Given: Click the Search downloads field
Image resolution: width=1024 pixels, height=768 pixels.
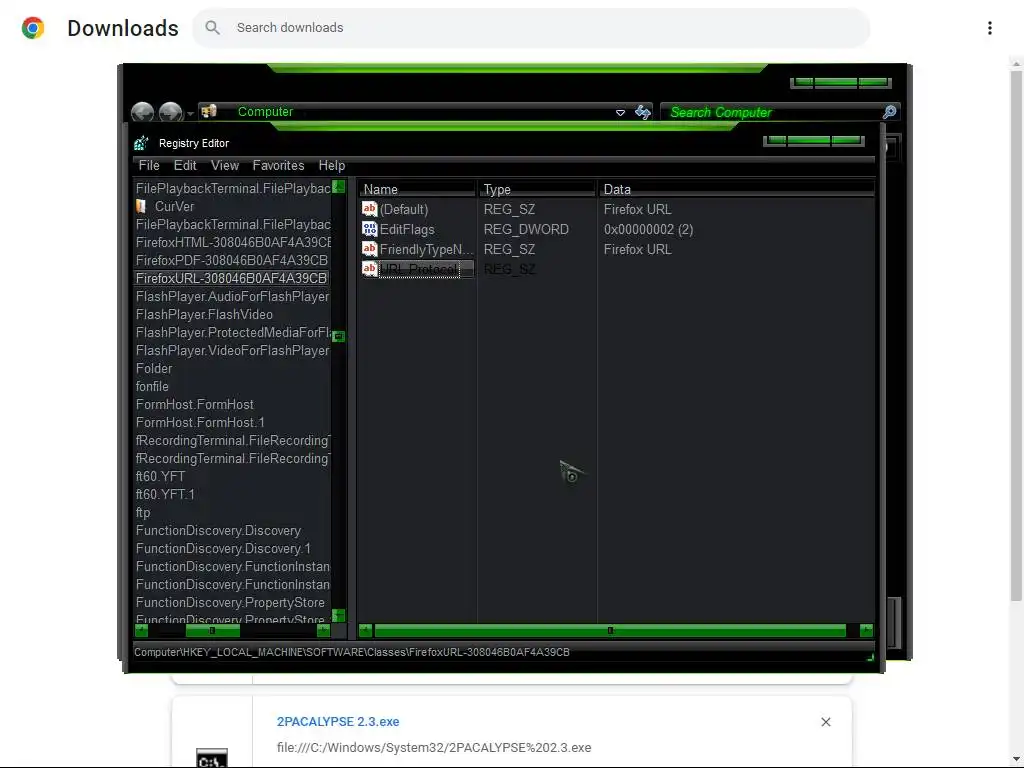Looking at the screenshot, I should coord(531,28).
